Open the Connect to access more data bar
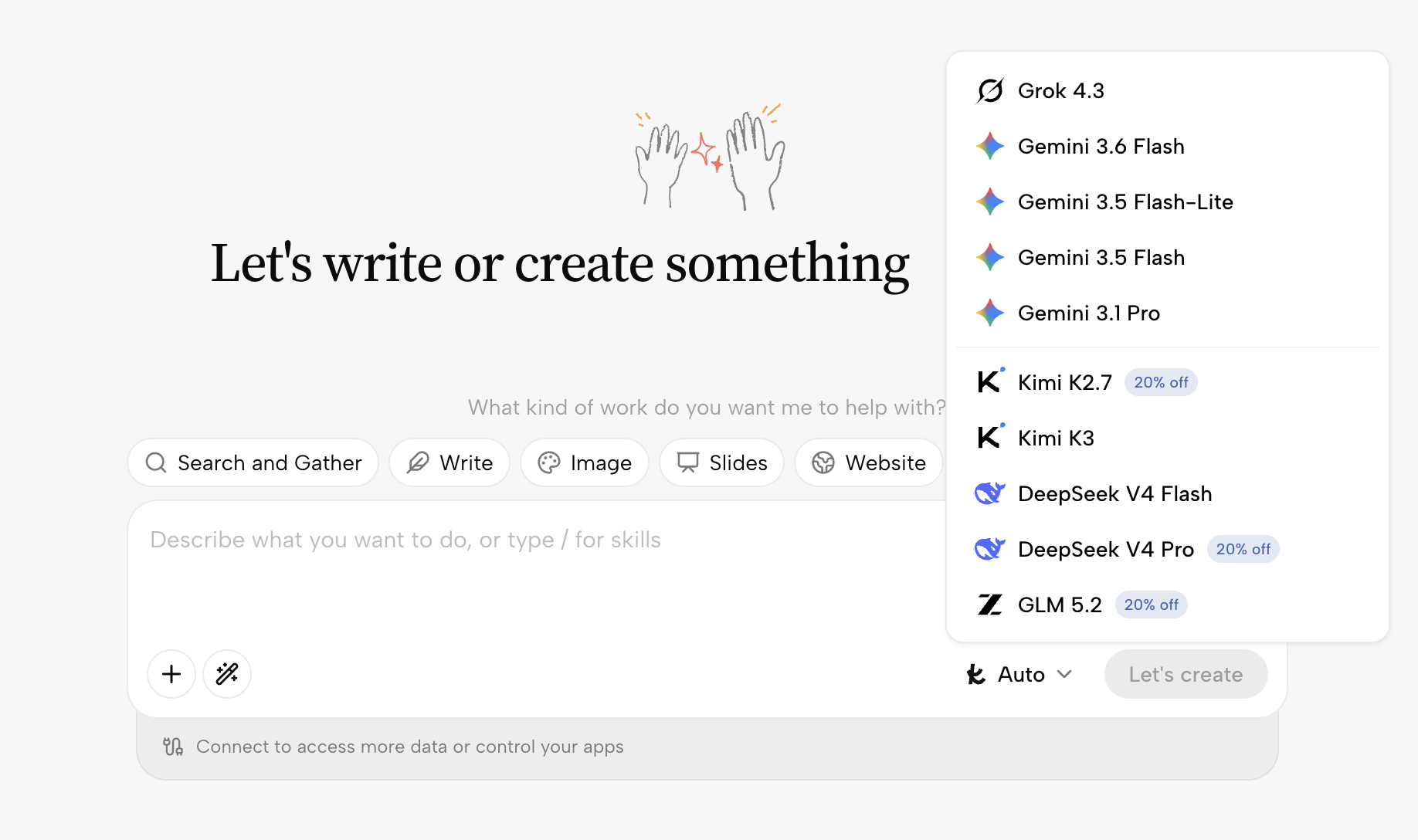Screen dimensions: 1418x840 [707, 747]
